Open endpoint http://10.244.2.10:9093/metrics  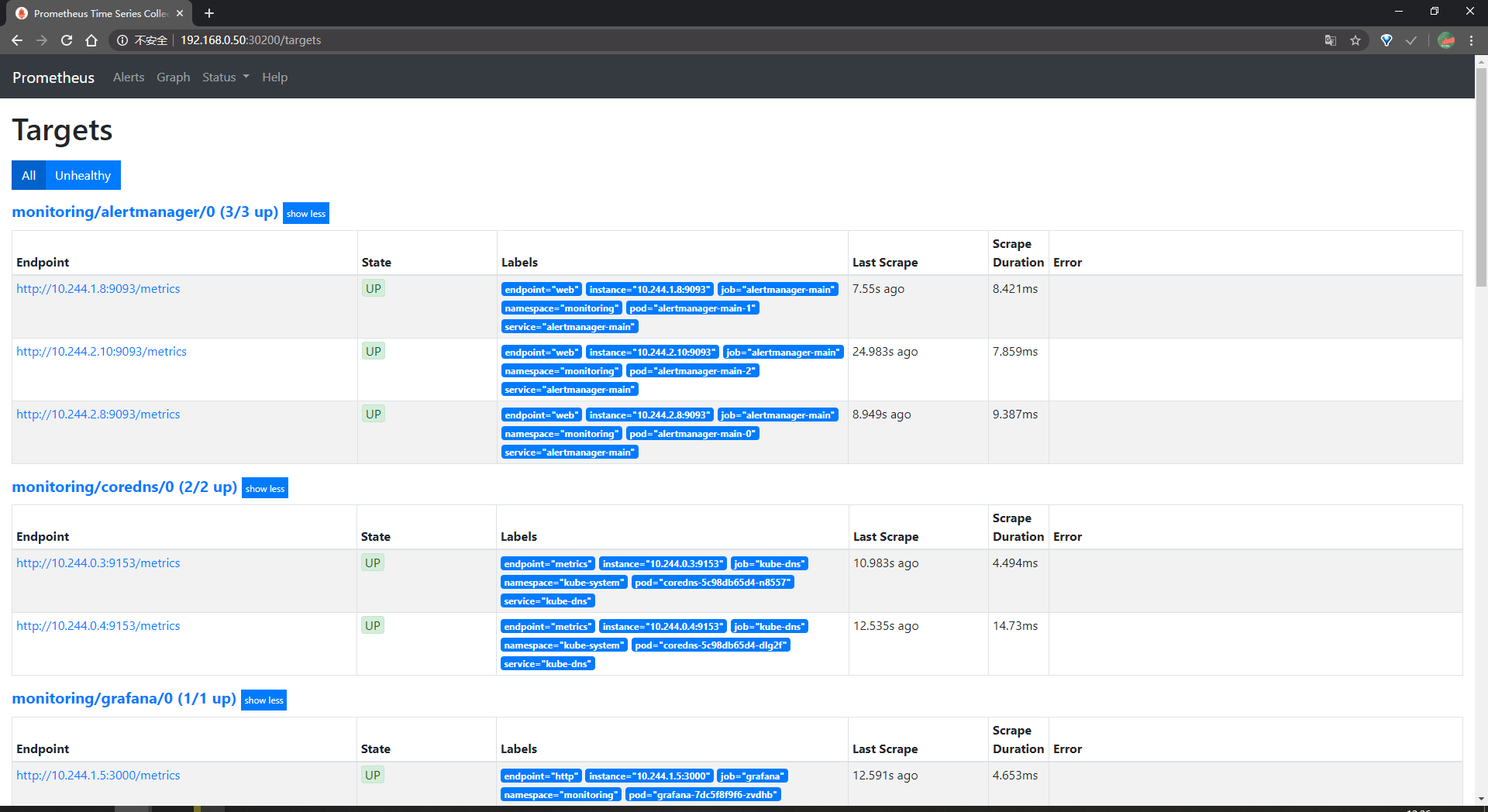pyautogui.click(x=102, y=352)
